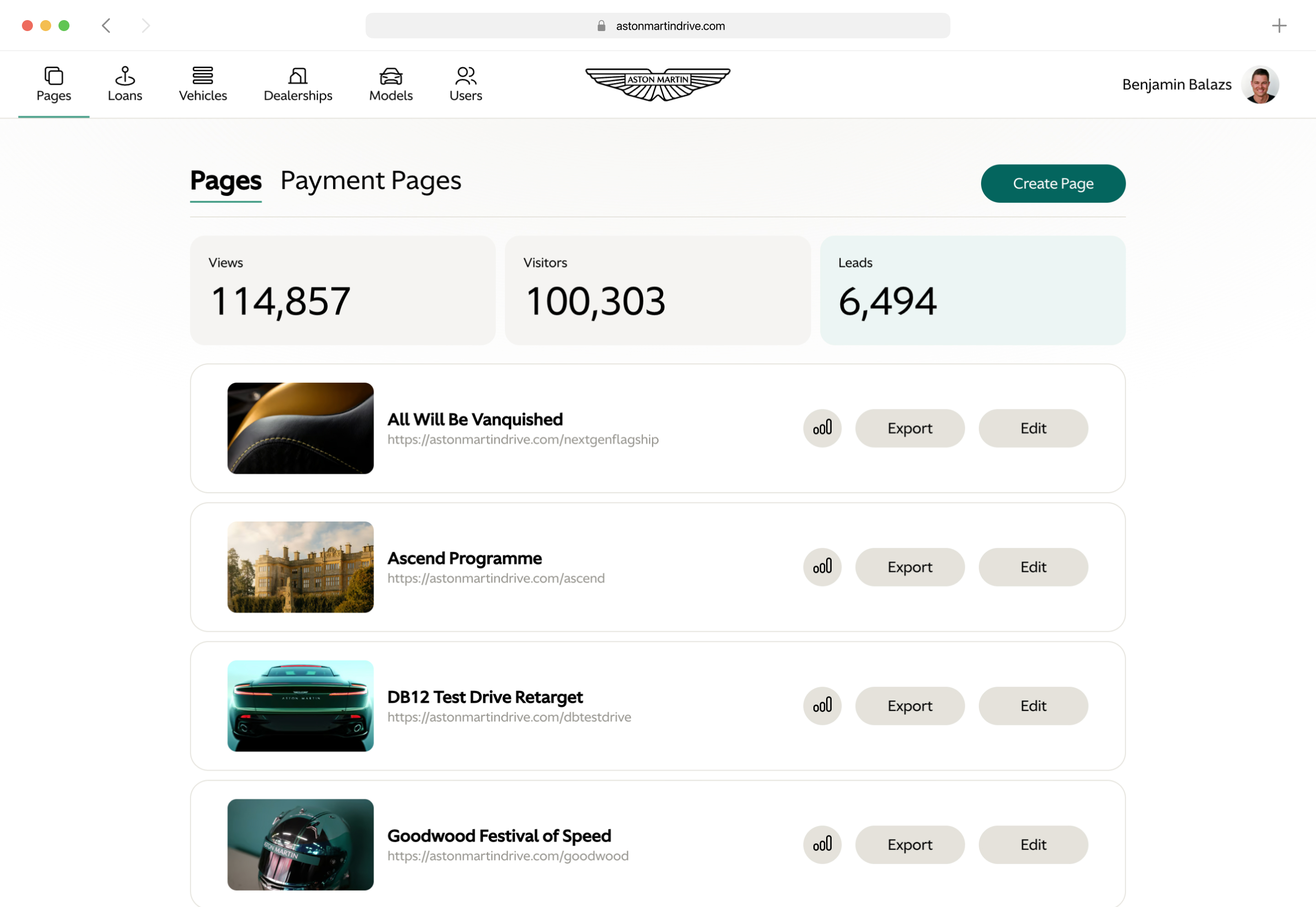
Task: Open the nextgenflagship page URL link
Action: click(522, 439)
